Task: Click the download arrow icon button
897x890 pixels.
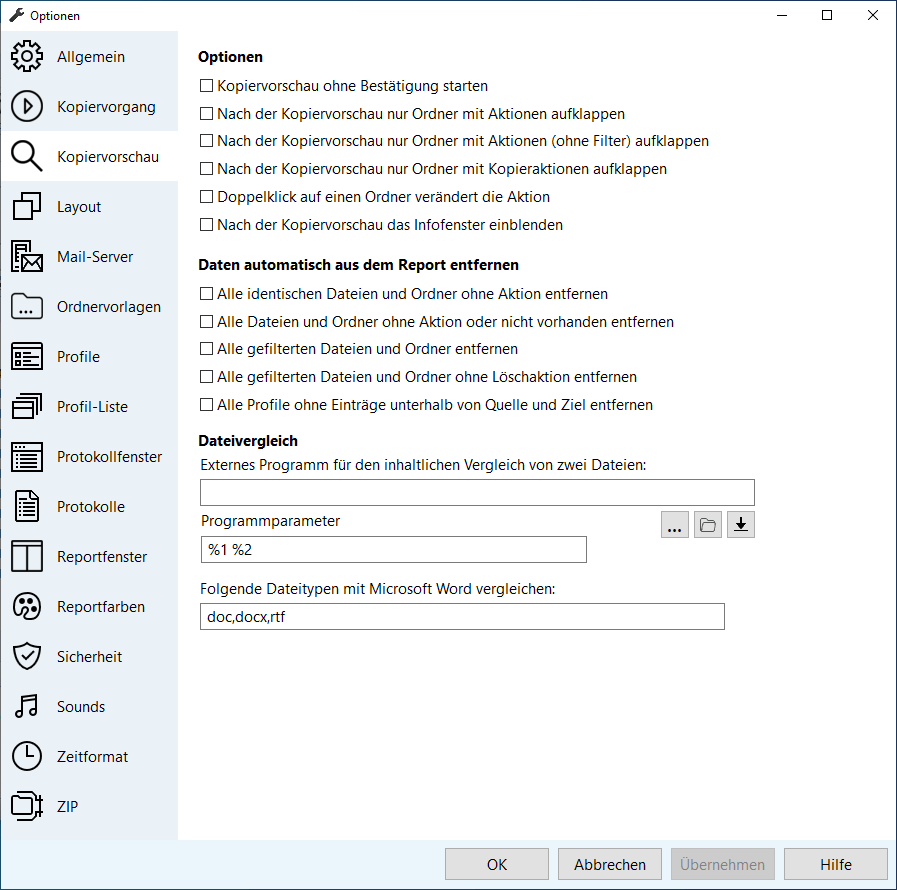Action: click(x=740, y=525)
